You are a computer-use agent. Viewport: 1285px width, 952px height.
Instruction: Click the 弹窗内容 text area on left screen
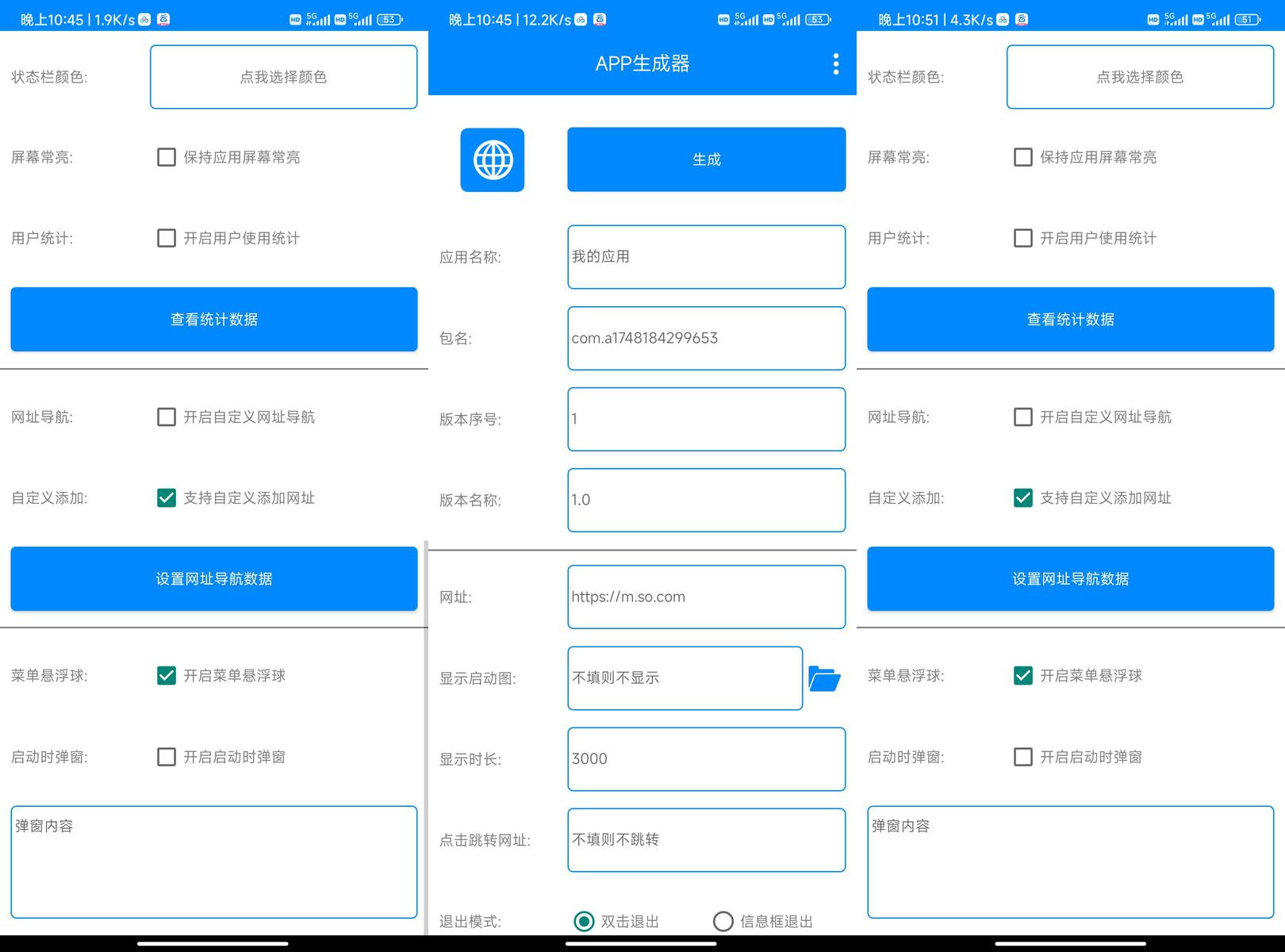click(214, 862)
